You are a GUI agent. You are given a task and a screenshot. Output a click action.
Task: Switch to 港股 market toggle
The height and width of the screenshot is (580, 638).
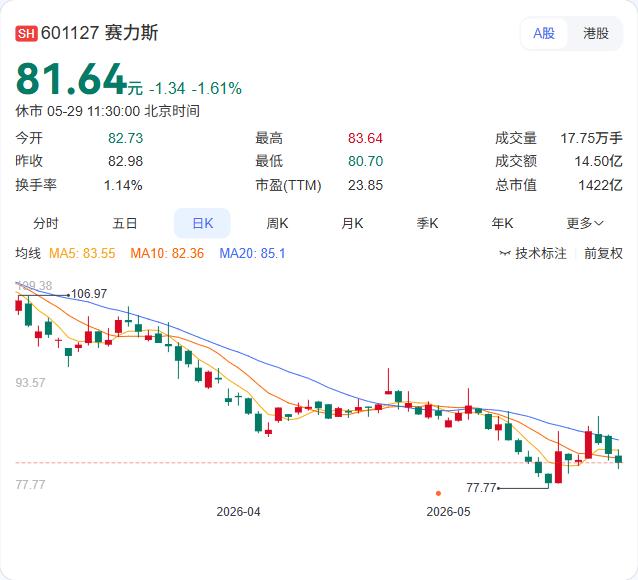coord(596,33)
